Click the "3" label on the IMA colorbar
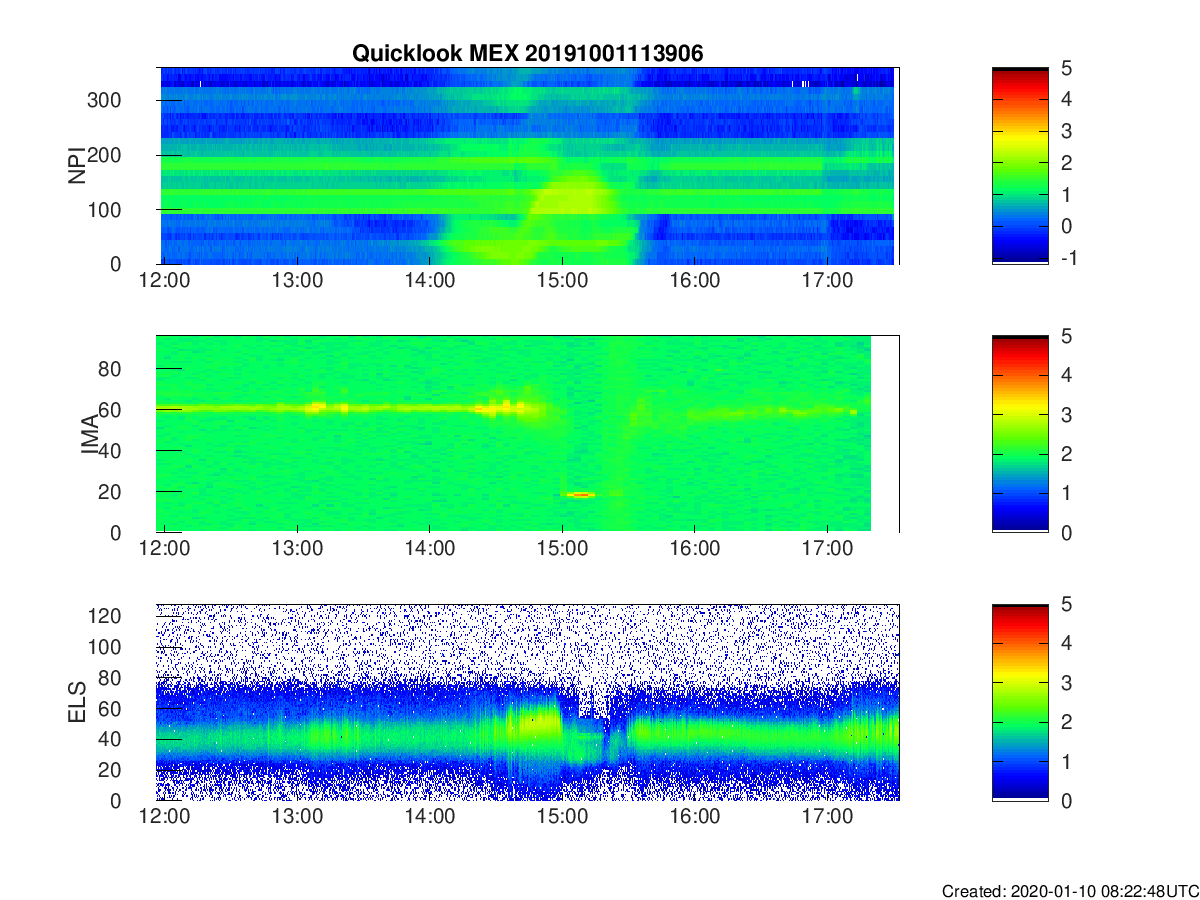 pos(1065,415)
